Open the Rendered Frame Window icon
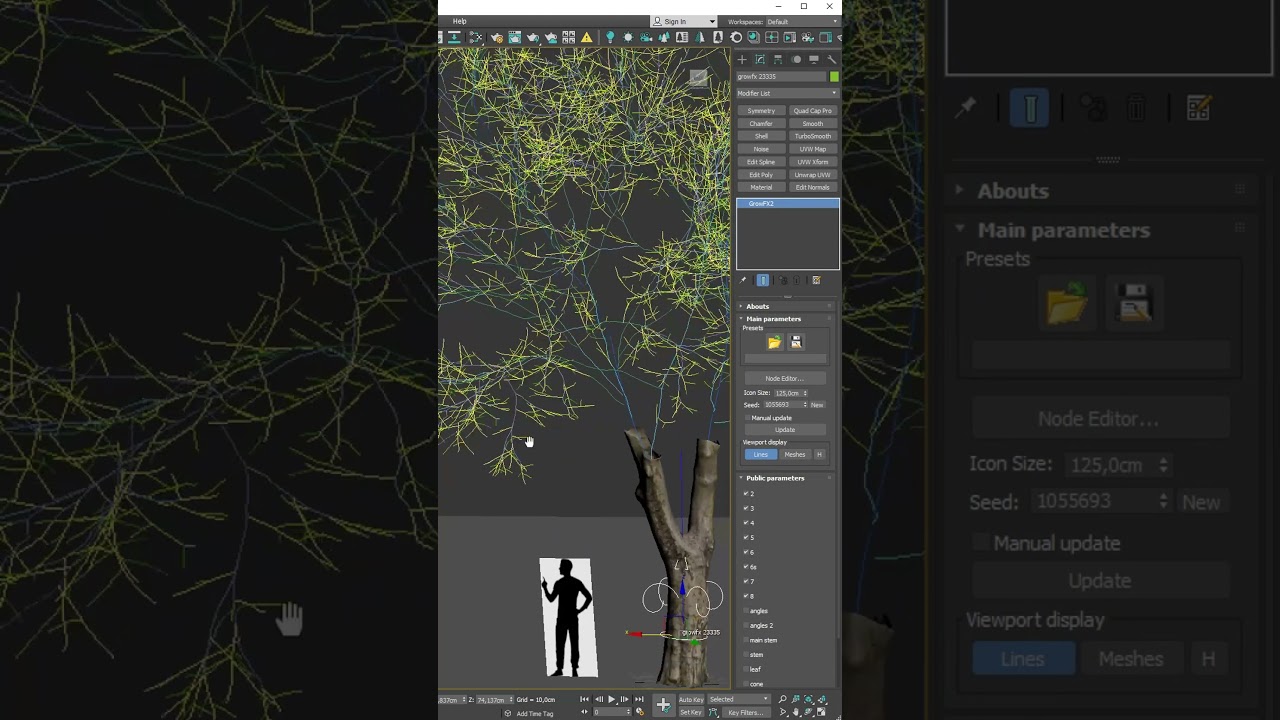 (x=514, y=38)
